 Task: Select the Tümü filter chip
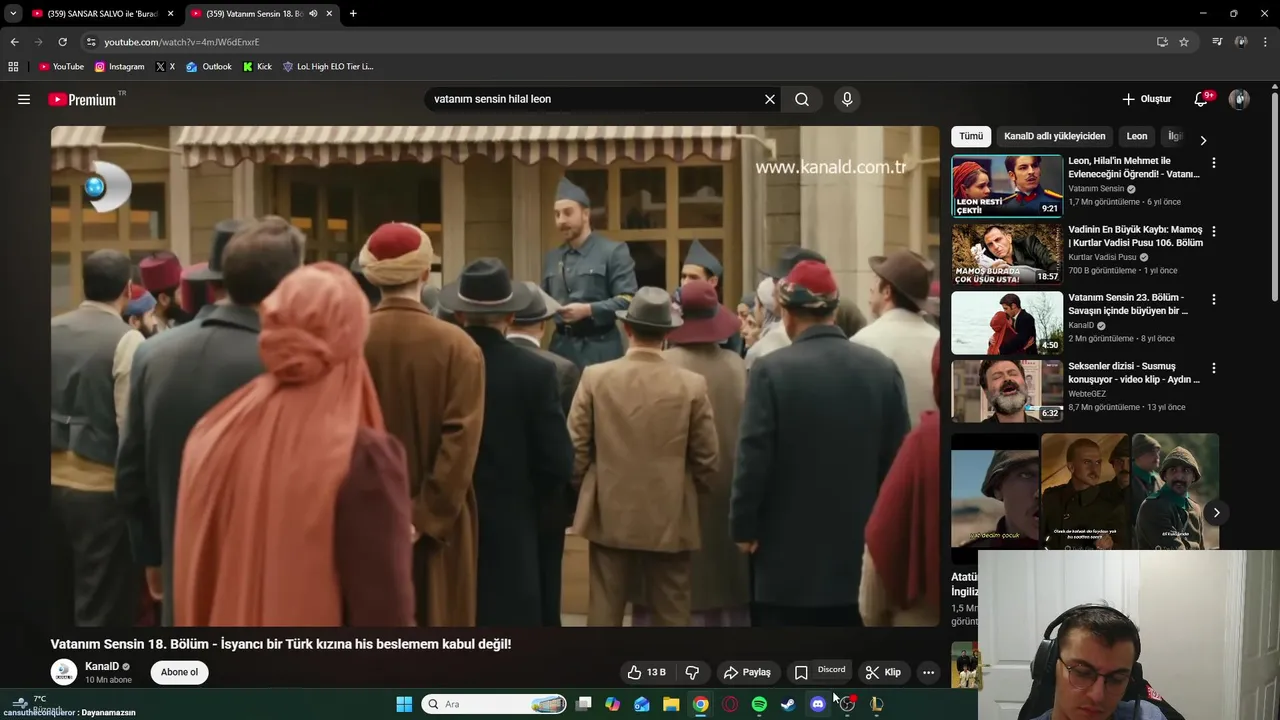click(971, 136)
